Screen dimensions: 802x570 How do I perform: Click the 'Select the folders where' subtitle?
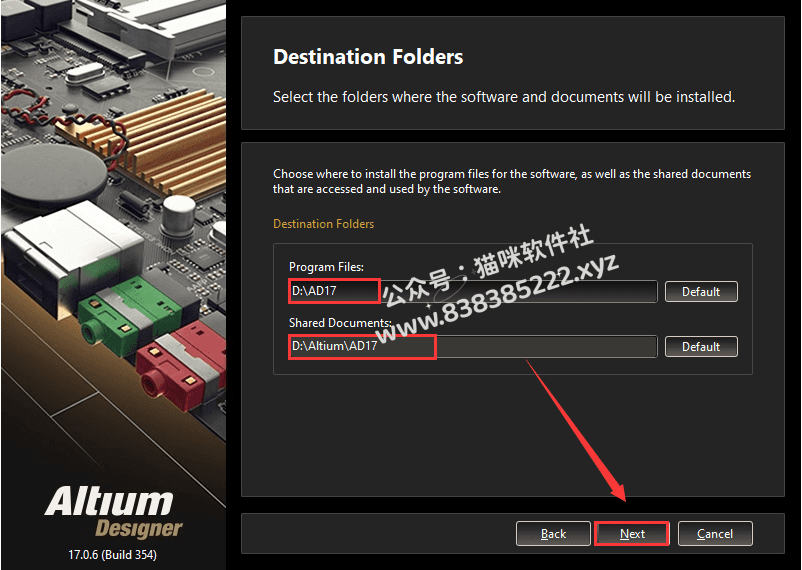click(x=504, y=97)
